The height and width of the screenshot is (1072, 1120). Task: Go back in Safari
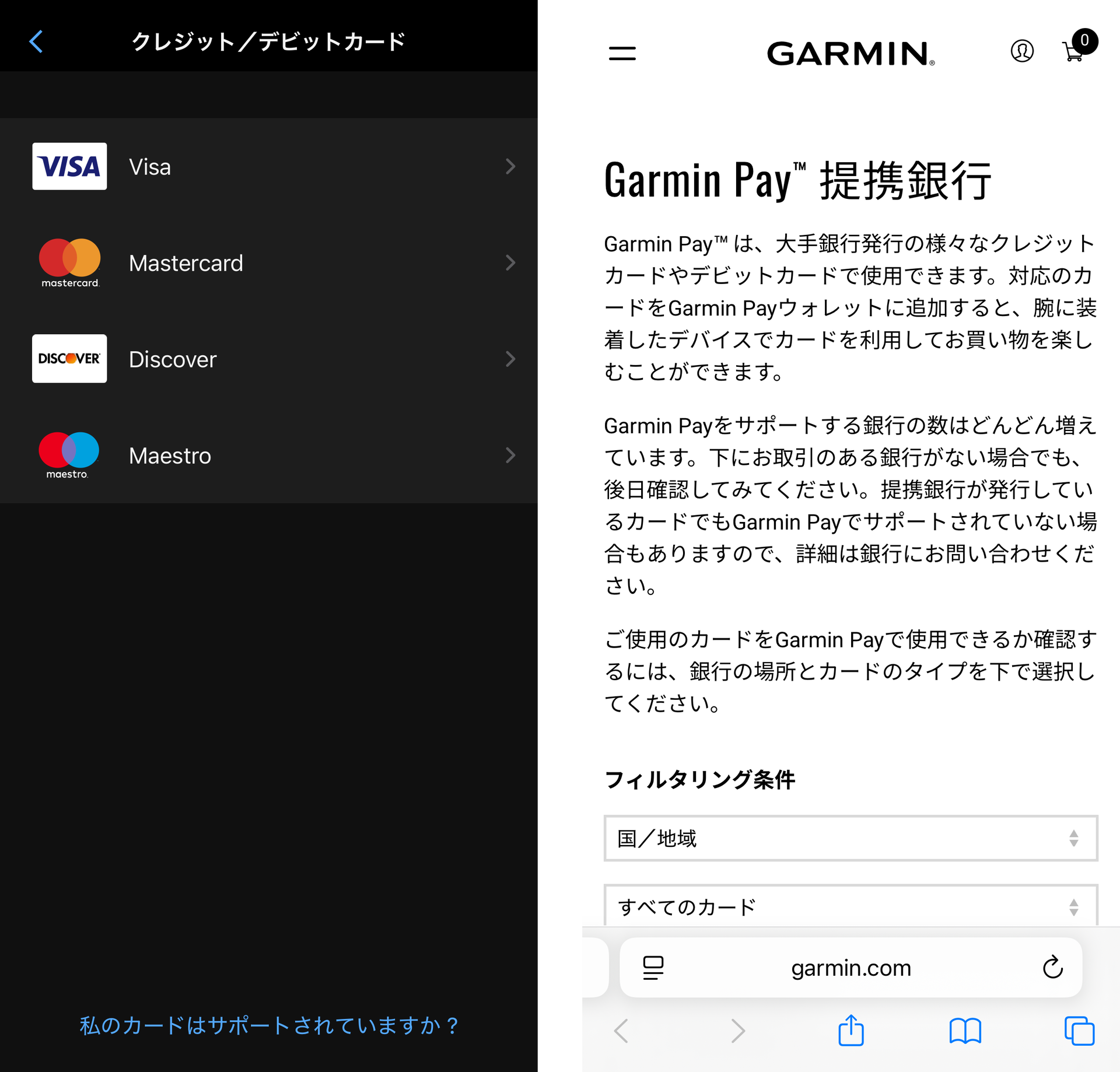click(x=621, y=1031)
